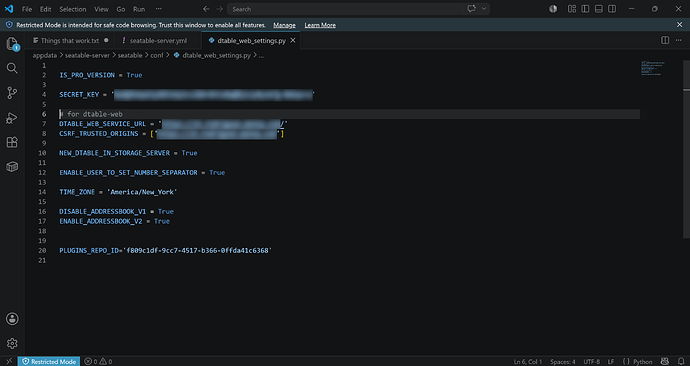690x366 pixels.
Task: Expand dtable_web_settings.py breadcrumb item
Action: 212,55
